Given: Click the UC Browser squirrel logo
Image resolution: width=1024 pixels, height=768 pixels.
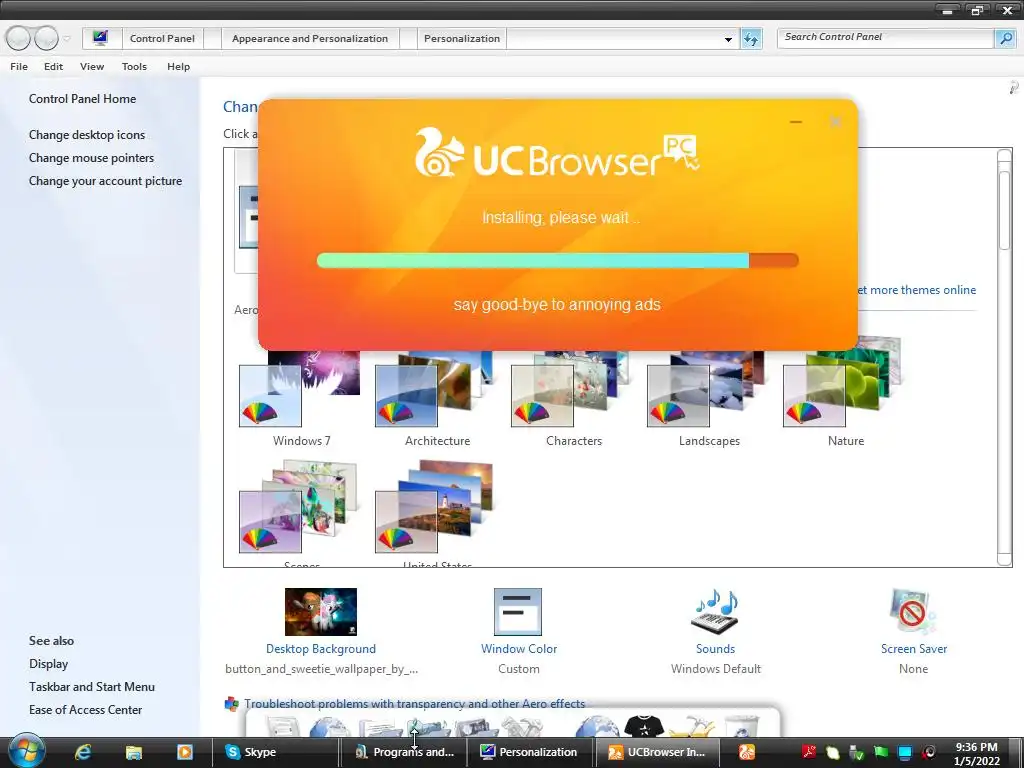Looking at the screenshot, I should coord(439,152).
